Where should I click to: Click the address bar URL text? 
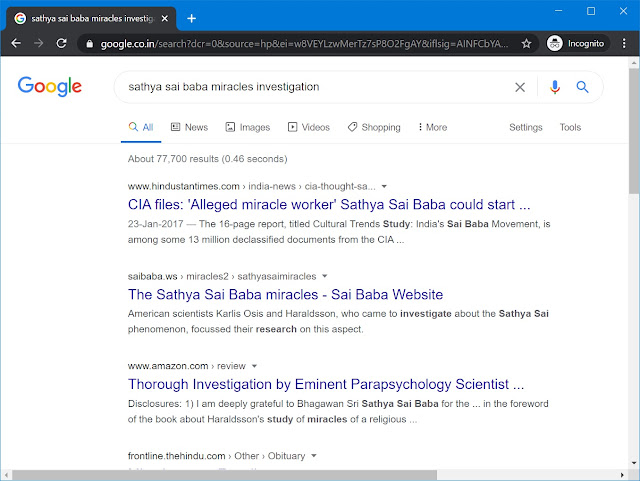[x=304, y=44]
